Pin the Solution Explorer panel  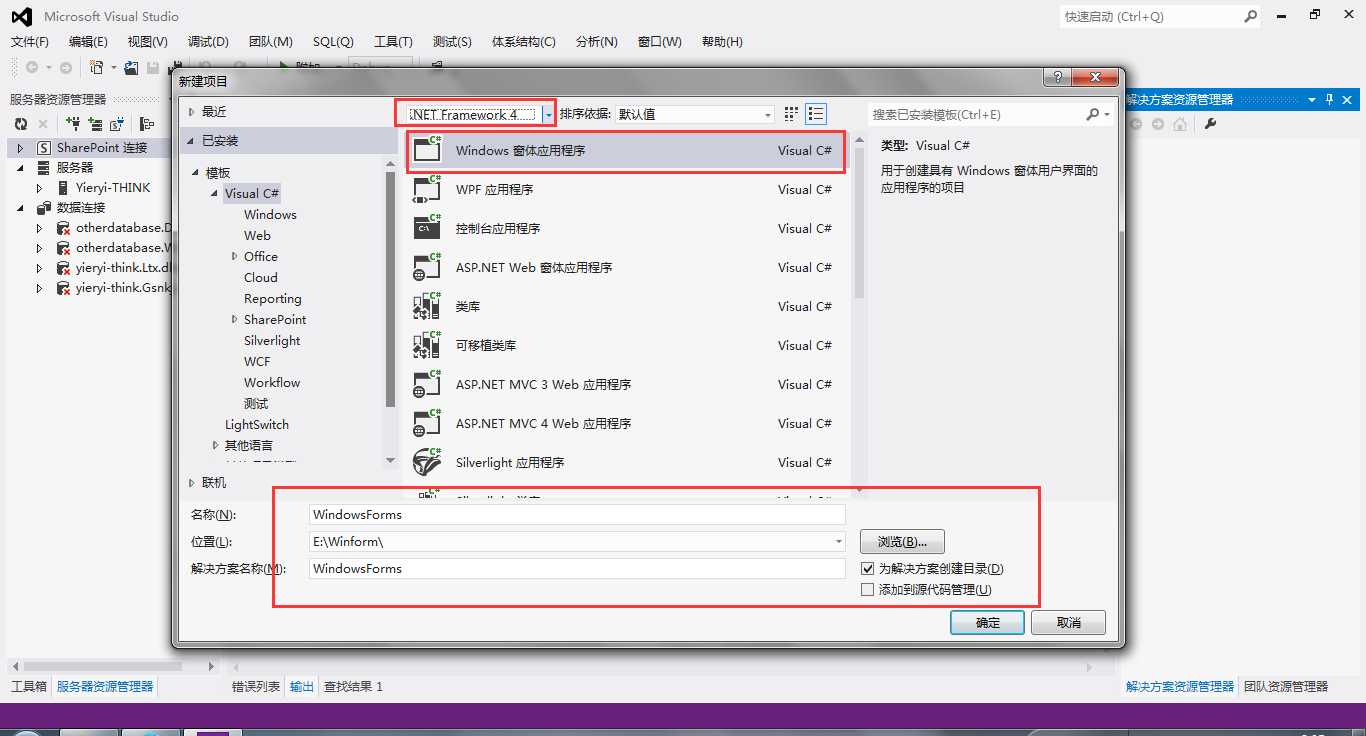click(x=1329, y=99)
